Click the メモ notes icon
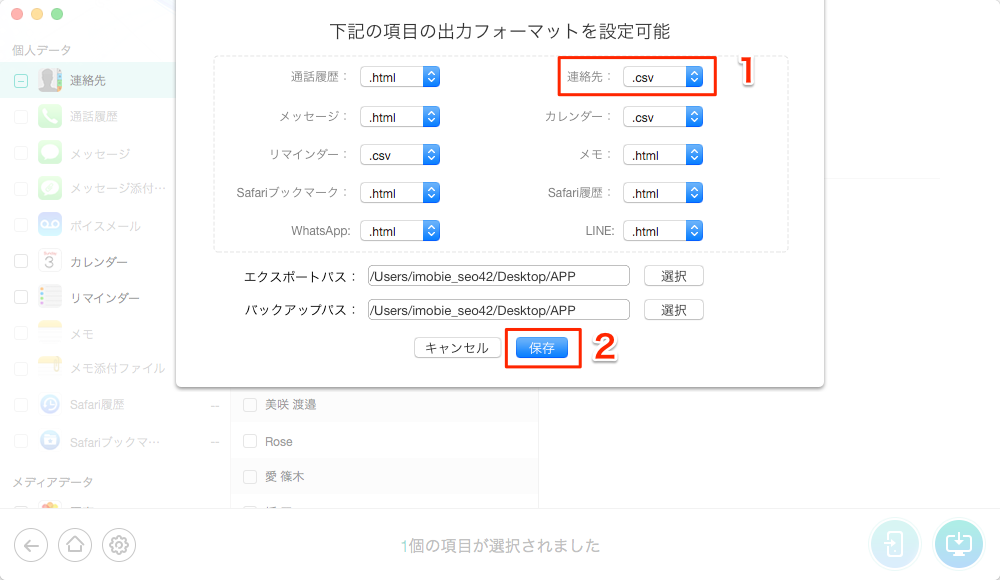Screen dimensions: 1000x580 (50, 332)
